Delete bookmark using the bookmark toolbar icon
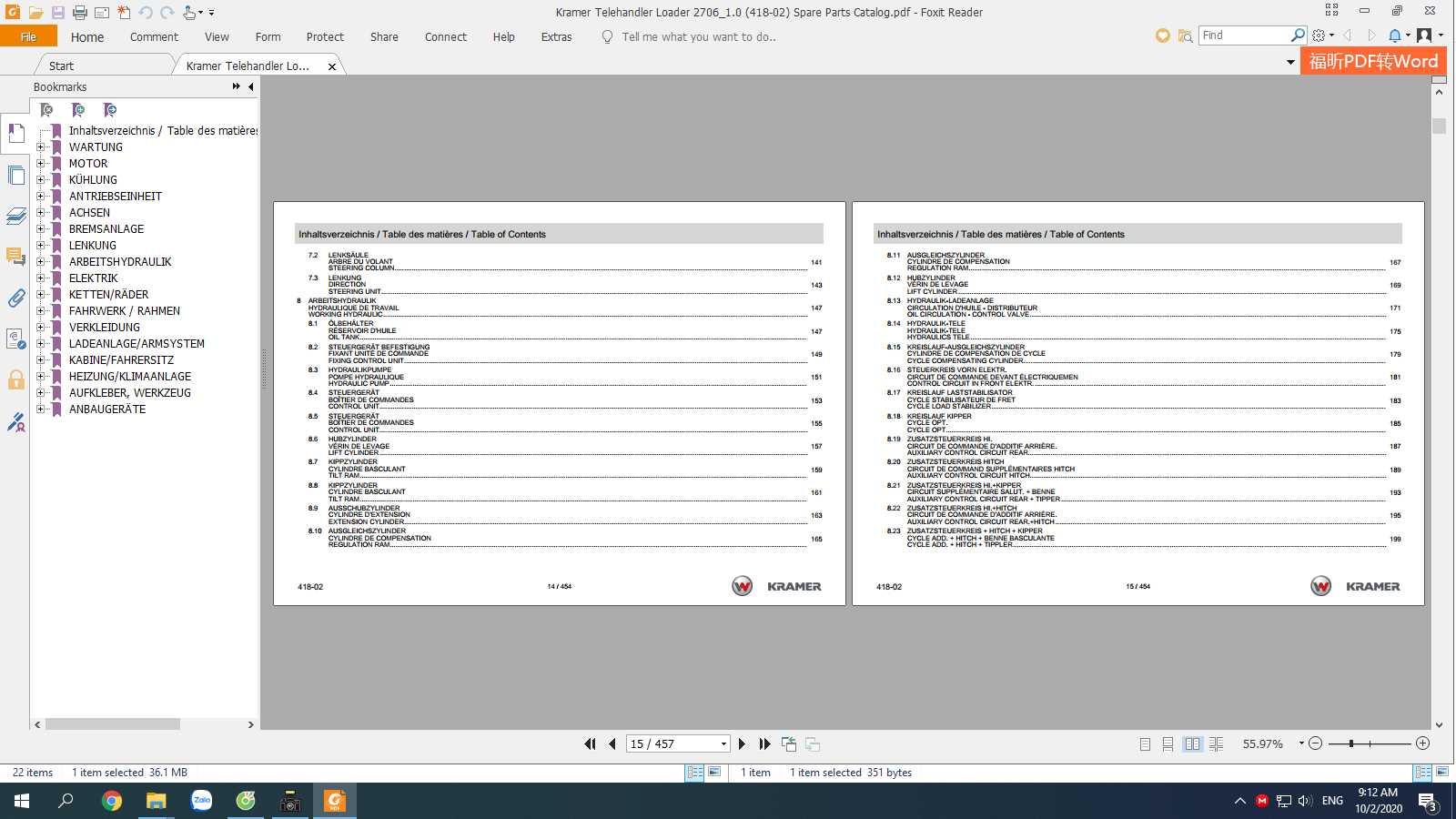Image resolution: width=1456 pixels, height=819 pixels. [46, 110]
